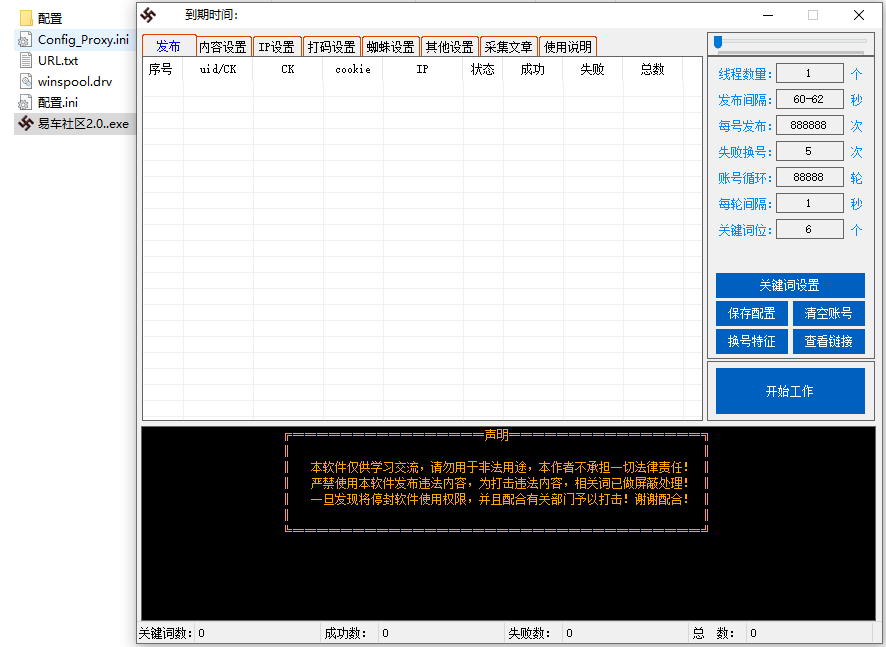Click the lightning bolt icon in the title bar
This screenshot has width=886, height=647.
click(x=148, y=15)
